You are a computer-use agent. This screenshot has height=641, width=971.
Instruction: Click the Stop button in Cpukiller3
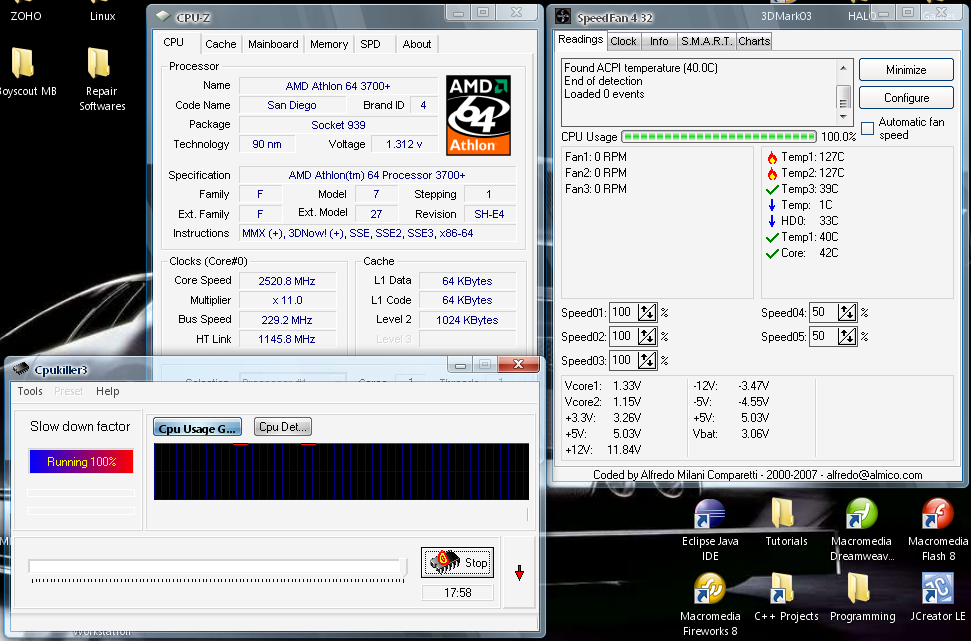click(x=458, y=562)
